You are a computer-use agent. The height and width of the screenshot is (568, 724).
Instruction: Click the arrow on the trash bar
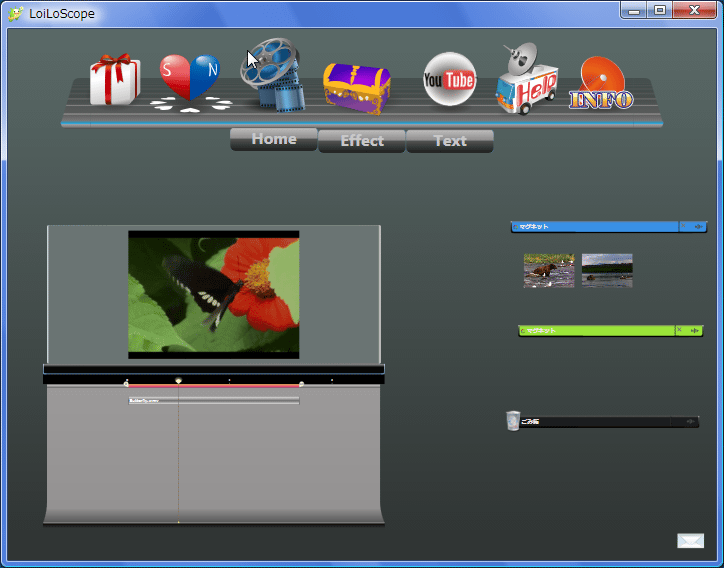point(689,422)
